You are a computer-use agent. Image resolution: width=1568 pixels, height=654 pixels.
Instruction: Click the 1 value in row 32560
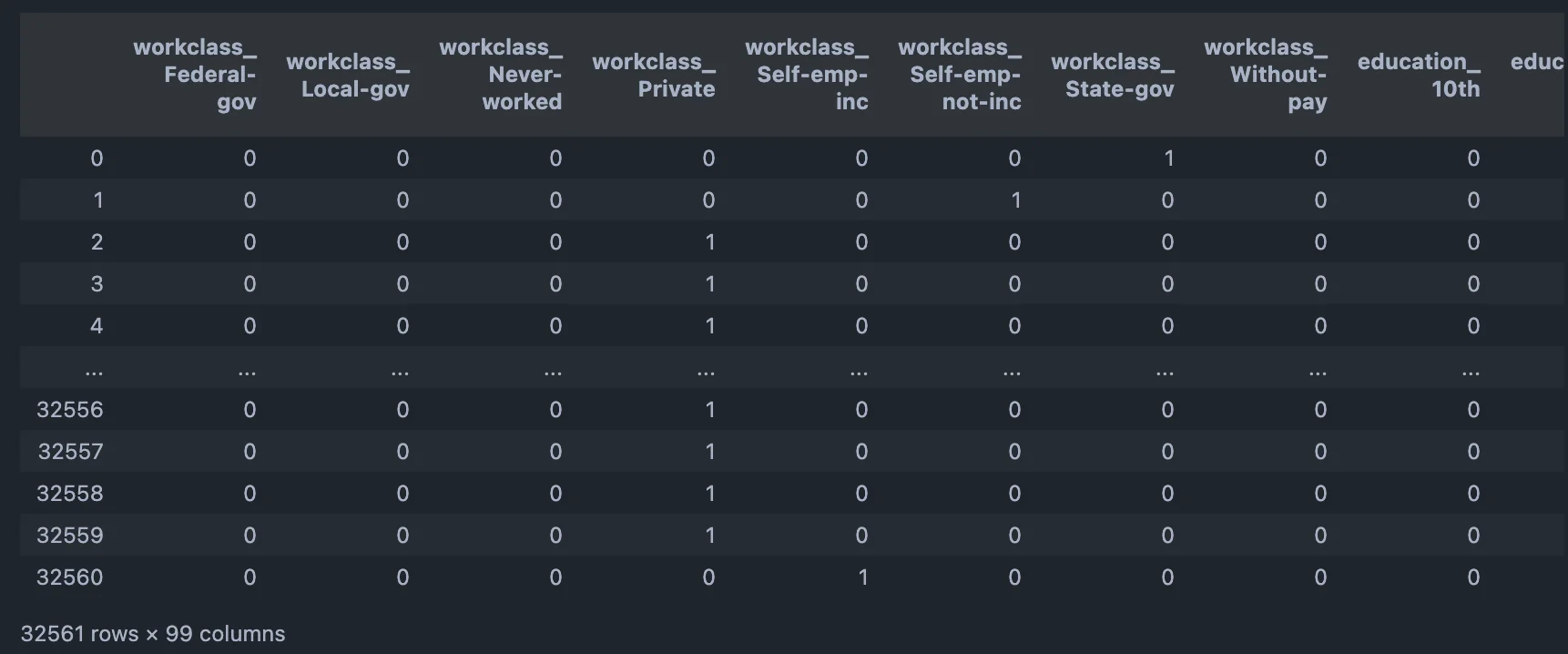click(x=862, y=577)
